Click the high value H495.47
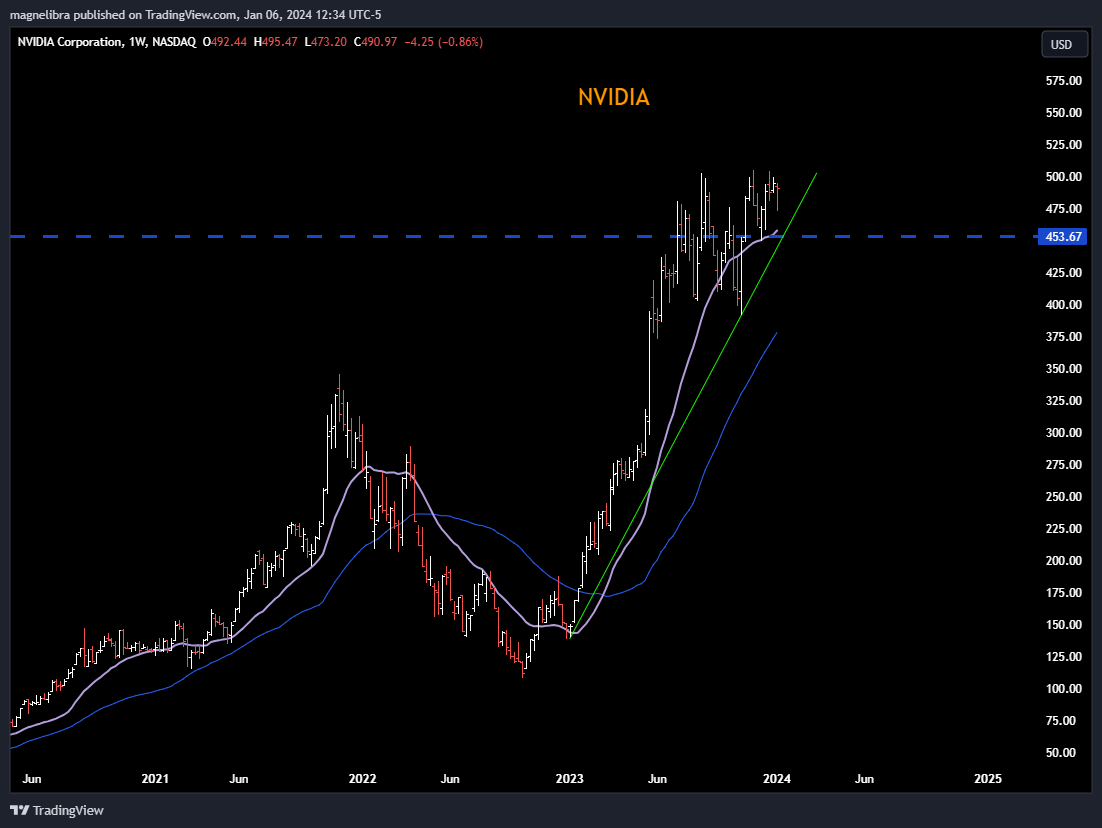The width and height of the screenshot is (1102, 828). (276, 42)
